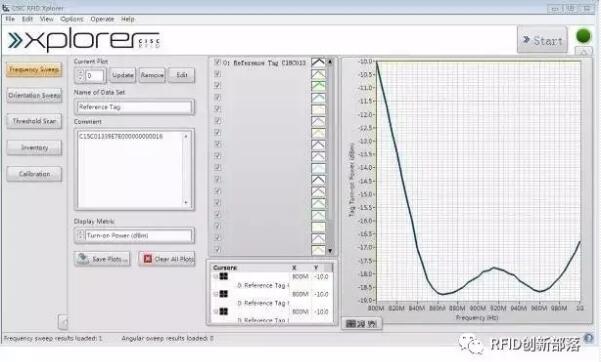Click the help icon in bottom right corner
This screenshot has height=362, width=601.
[589, 338]
